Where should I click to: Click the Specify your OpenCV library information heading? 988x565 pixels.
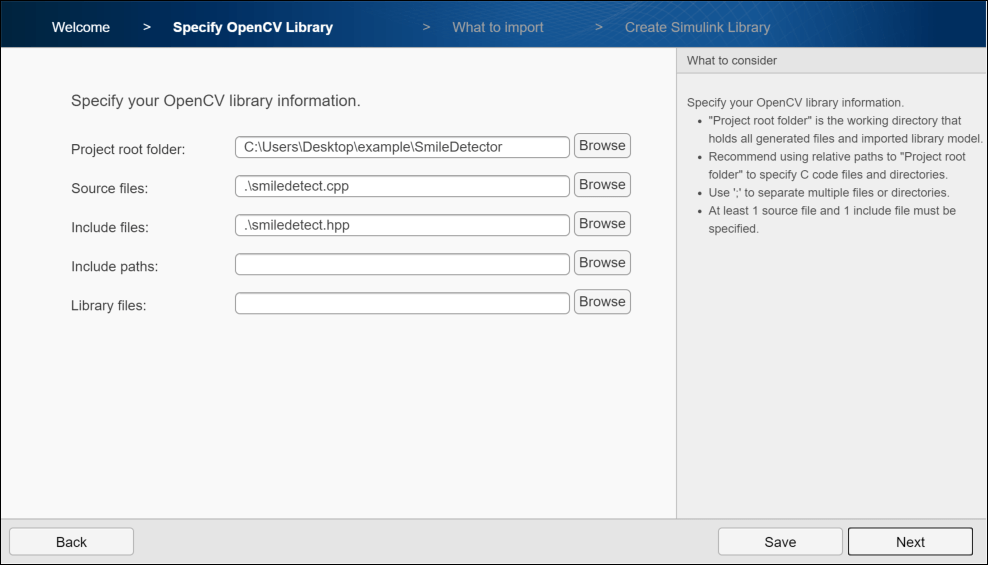pyautogui.click(x=215, y=101)
